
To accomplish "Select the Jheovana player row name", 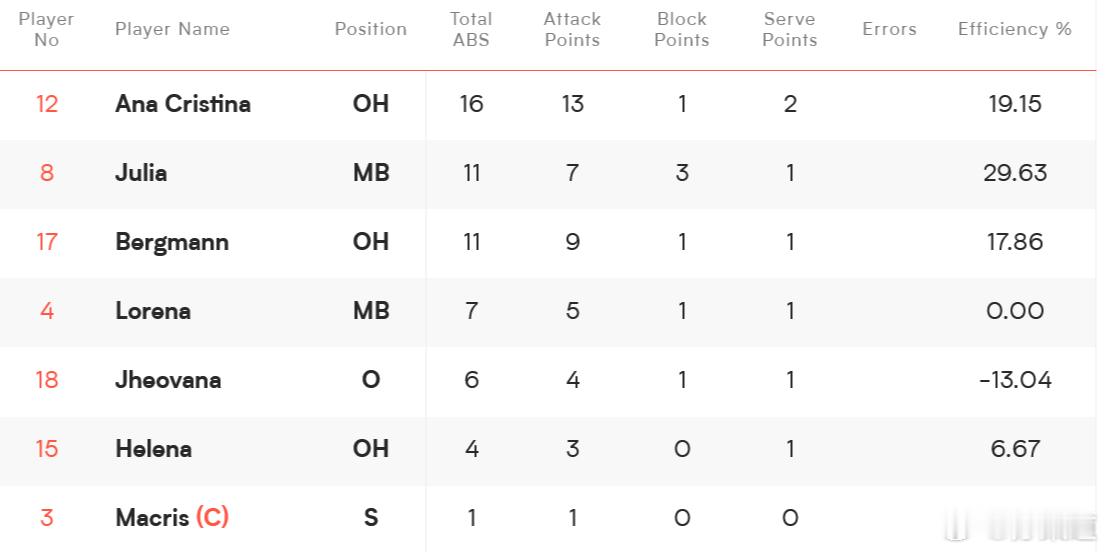I will 168,380.
